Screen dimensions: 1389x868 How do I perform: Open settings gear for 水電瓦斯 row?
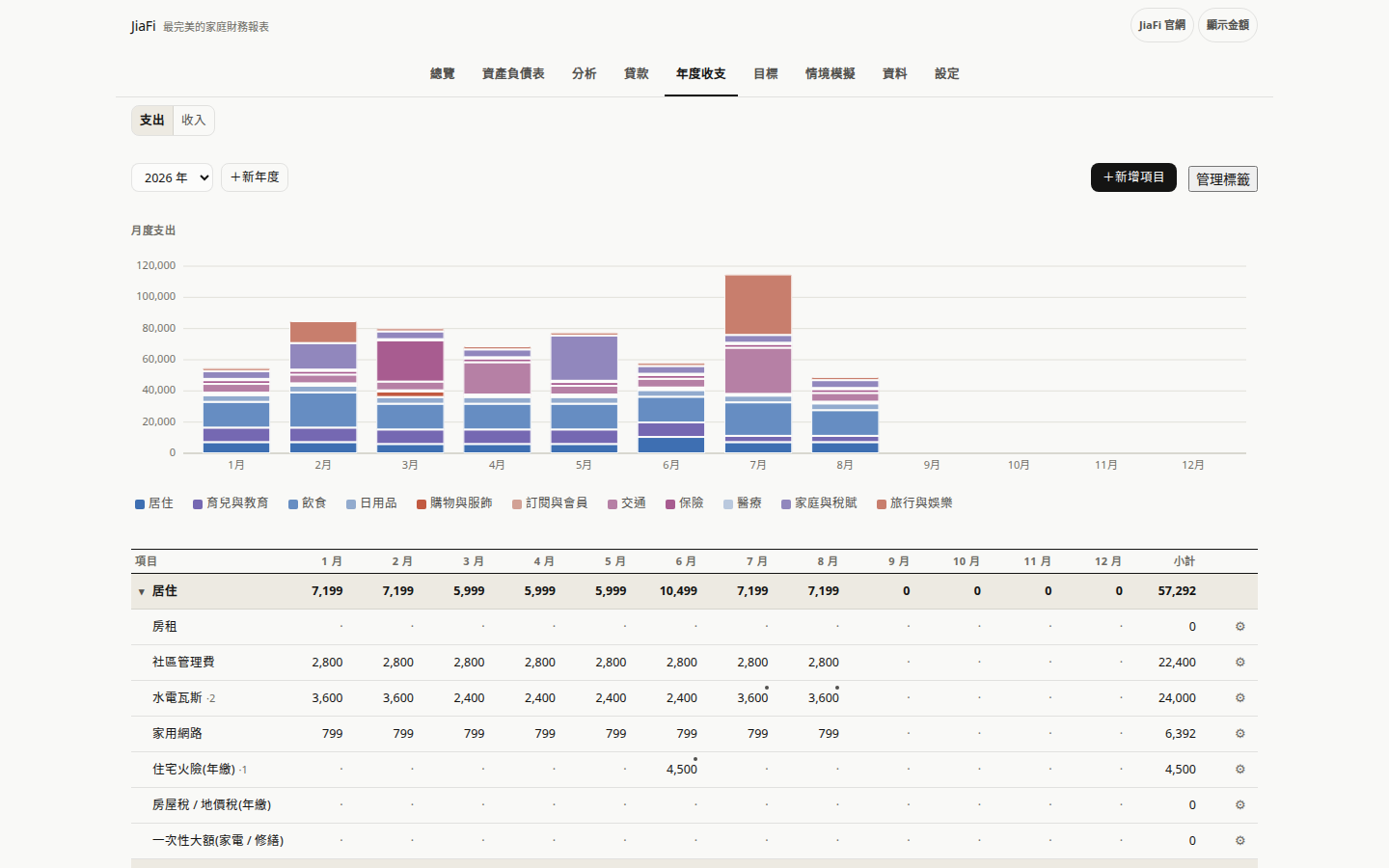coord(1240,698)
